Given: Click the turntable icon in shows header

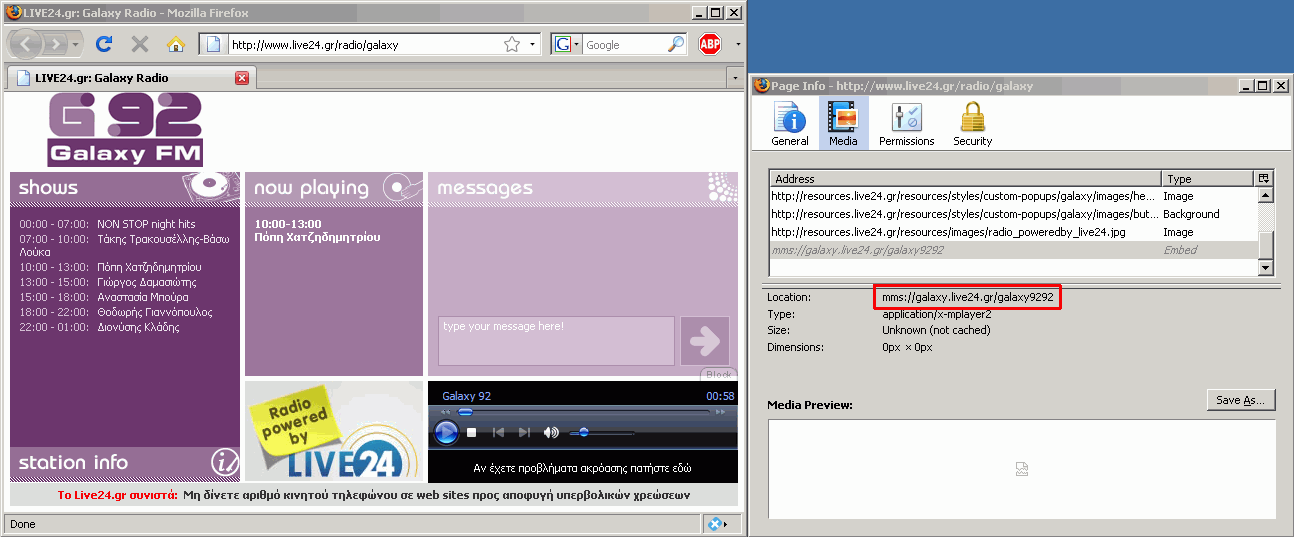Looking at the screenshot, I should click(x=211, y=186).
